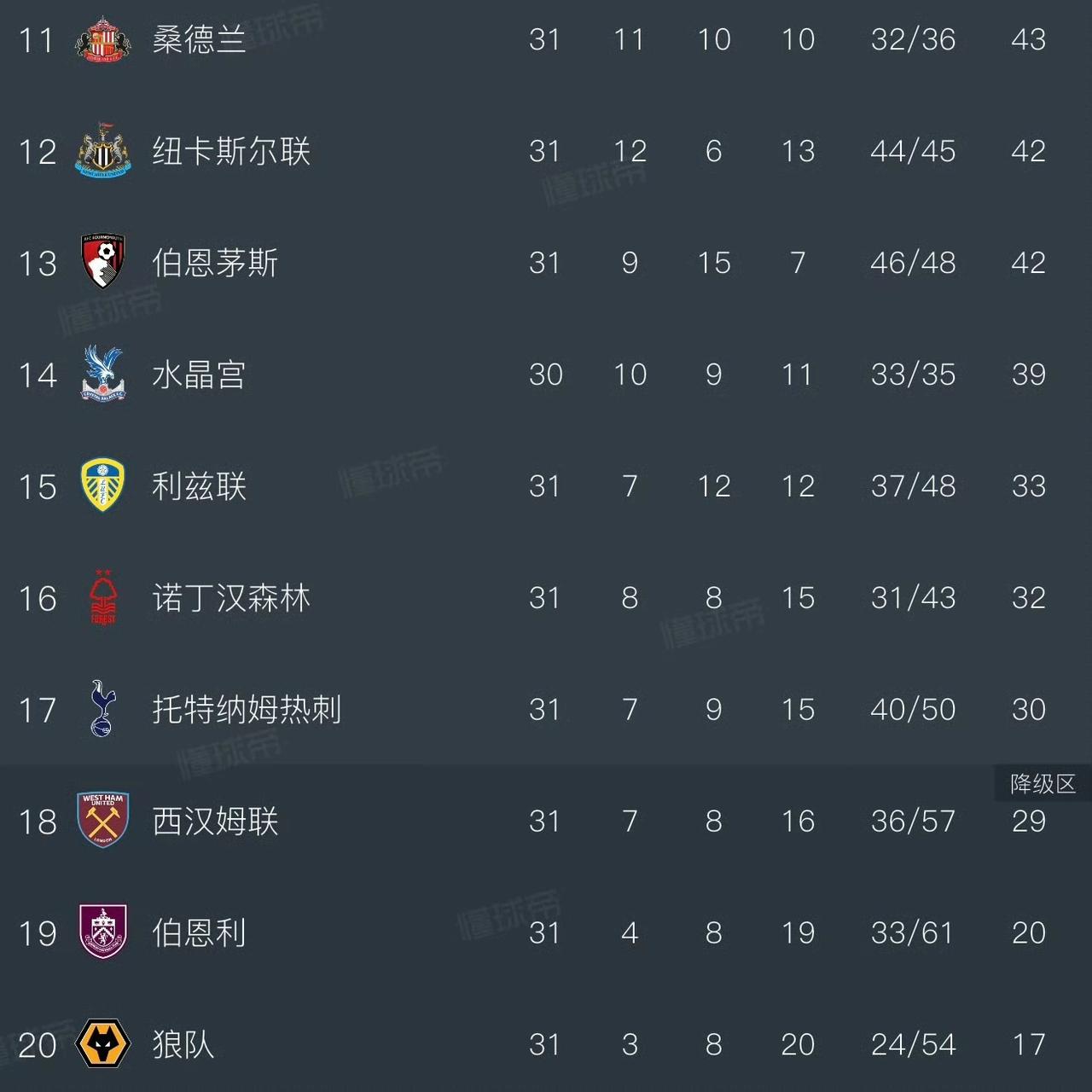Select rank number 15 for 利兹联
This screenshot has height=1092, width=1092.
click(38, 486)
